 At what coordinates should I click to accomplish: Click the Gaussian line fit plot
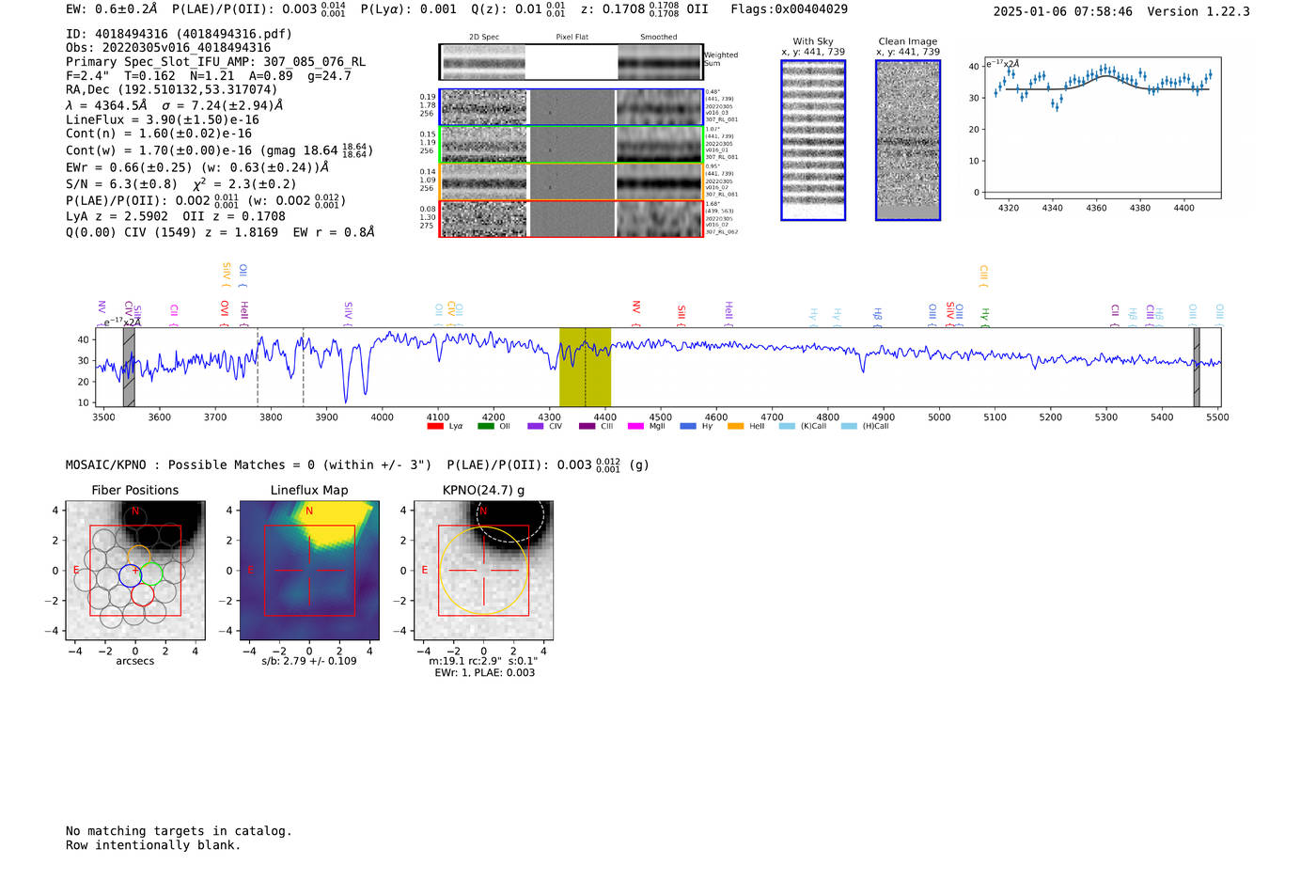(1103, 129)
